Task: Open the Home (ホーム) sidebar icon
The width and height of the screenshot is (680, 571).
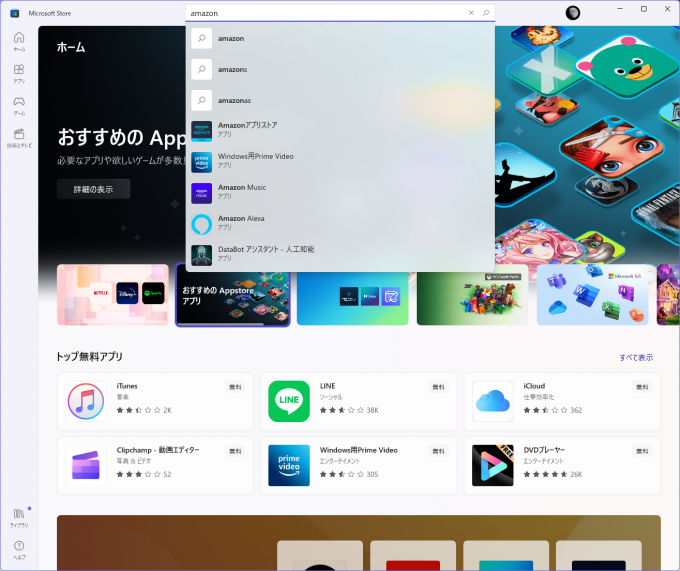Action: [19, 42]
